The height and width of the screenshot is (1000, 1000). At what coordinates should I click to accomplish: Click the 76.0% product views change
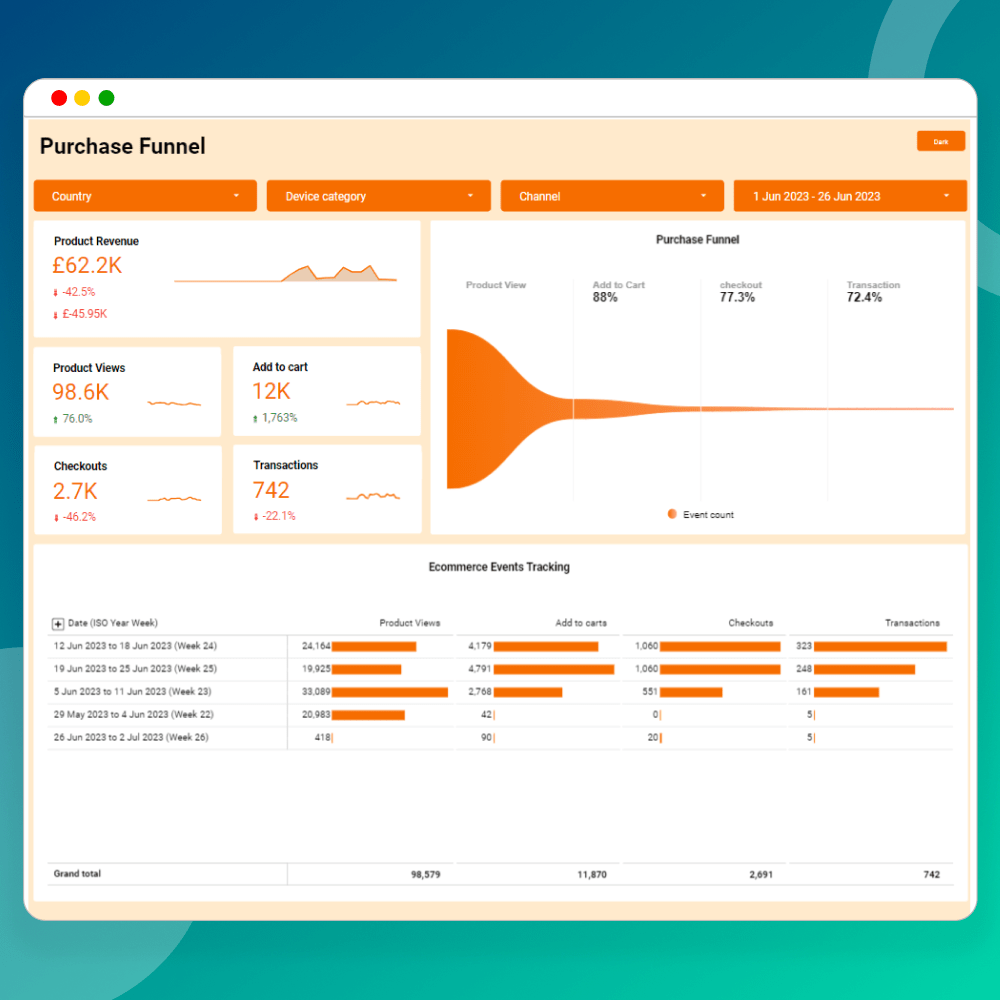point(73,419)
